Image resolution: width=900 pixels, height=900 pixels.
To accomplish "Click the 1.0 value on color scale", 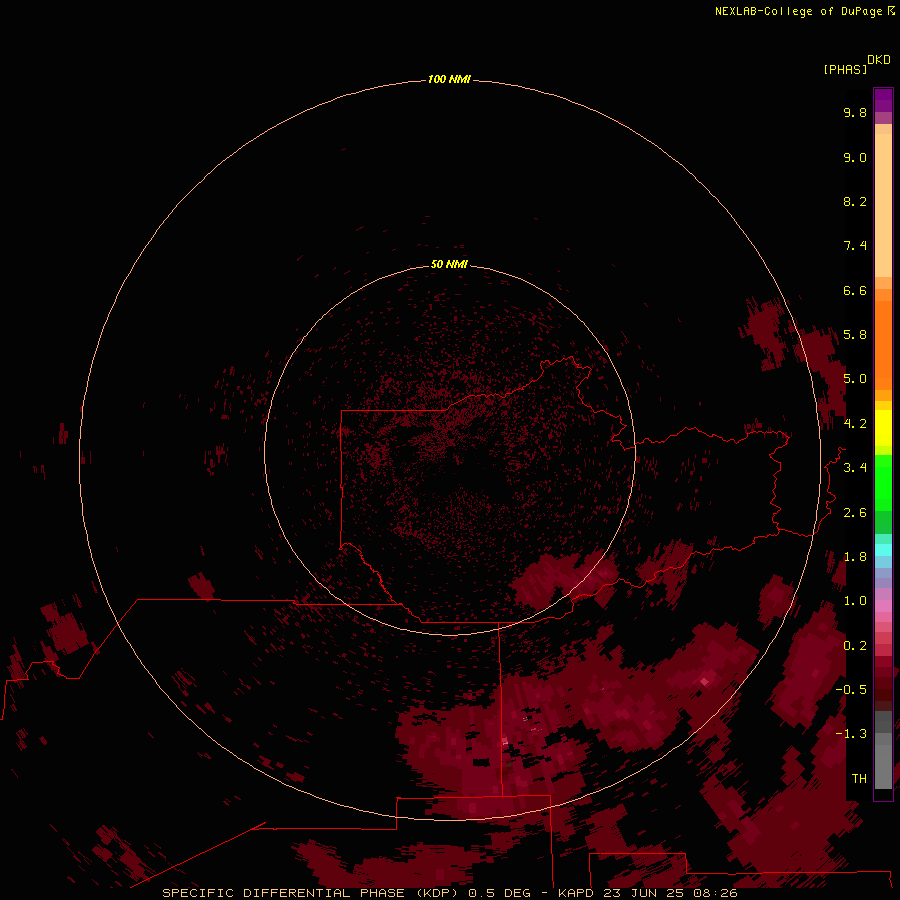I will click(x=855, y=601).
